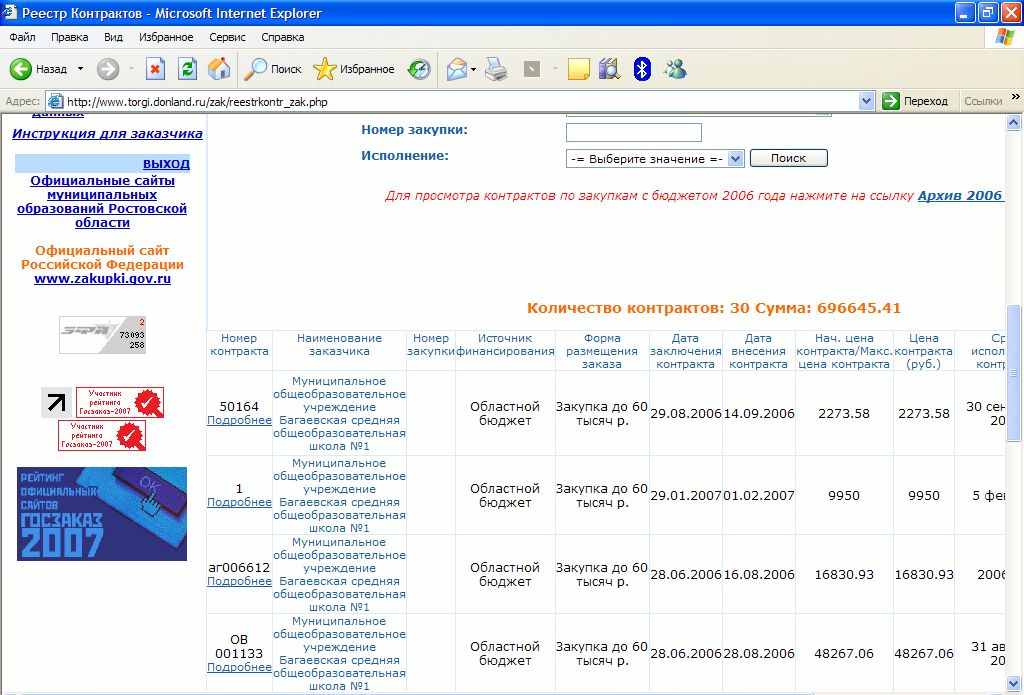Expand the address bar dropdown arrow

tap(866, 101)
